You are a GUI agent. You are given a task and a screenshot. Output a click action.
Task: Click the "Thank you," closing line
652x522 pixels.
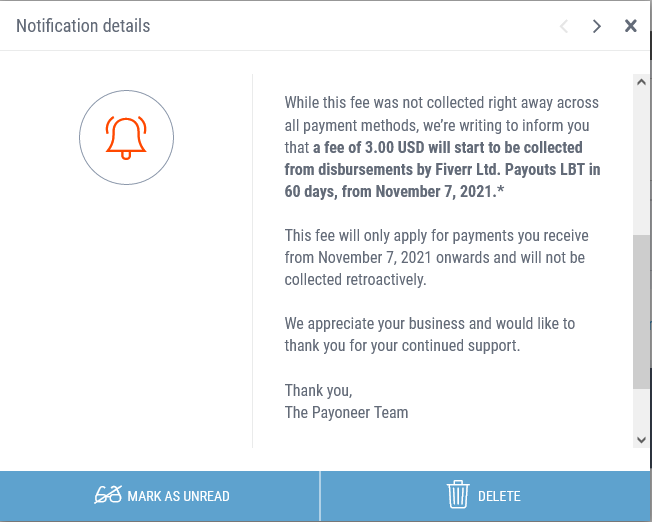click(x=318, y=390)
